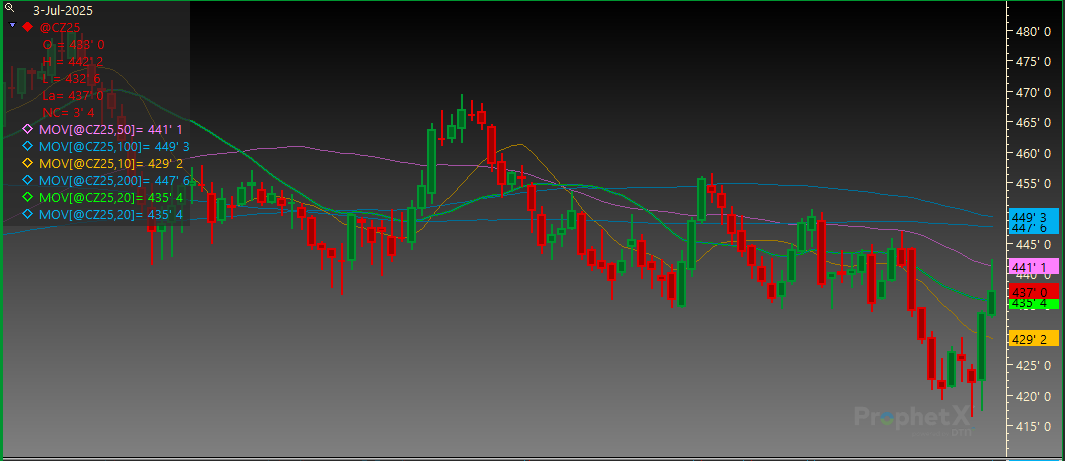This screenshot has height=461, width=1065.
Task: Select the MOV[@CZ25,200]= 447' 6 legend text
Action: point(113,181)
